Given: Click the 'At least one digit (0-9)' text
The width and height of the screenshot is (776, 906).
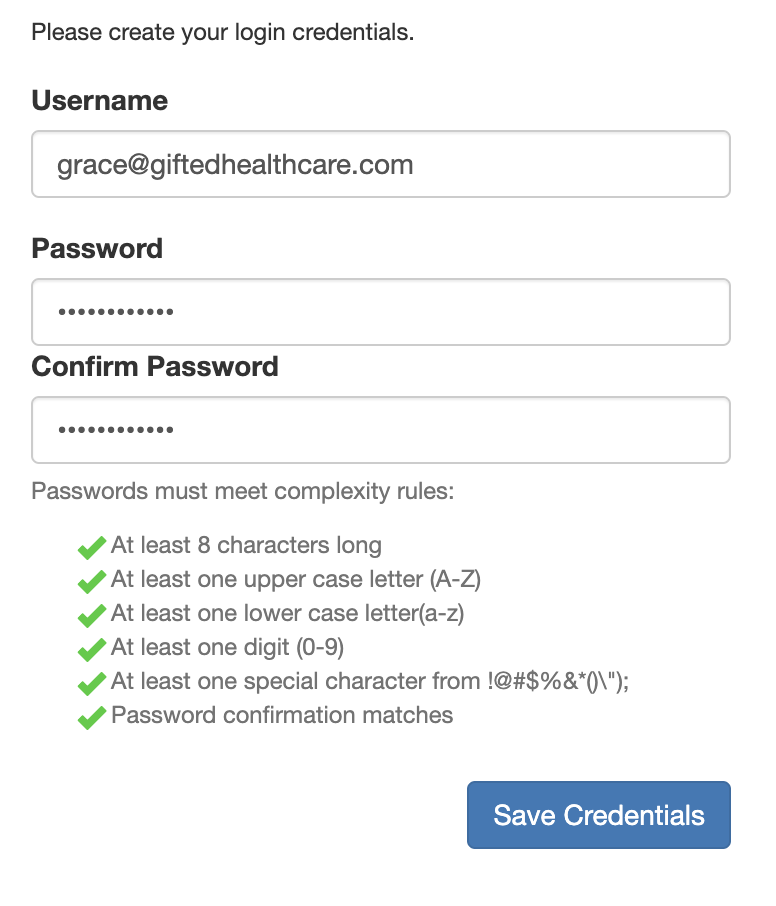Looking at the screenshot, I should pos(227,648).
